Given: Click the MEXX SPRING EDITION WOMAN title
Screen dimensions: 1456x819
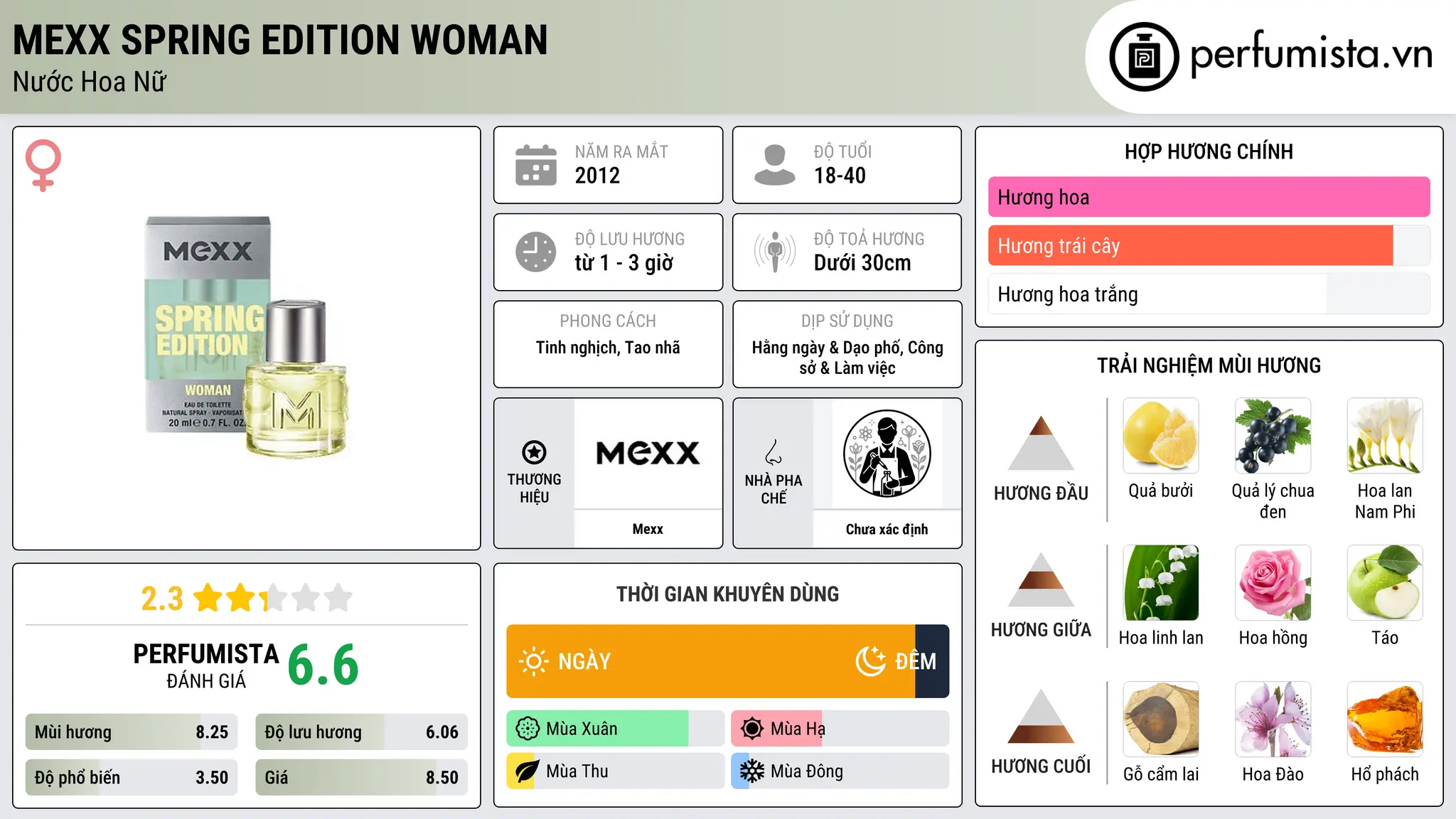Looking at the screenshot, I should pos(280,40).
